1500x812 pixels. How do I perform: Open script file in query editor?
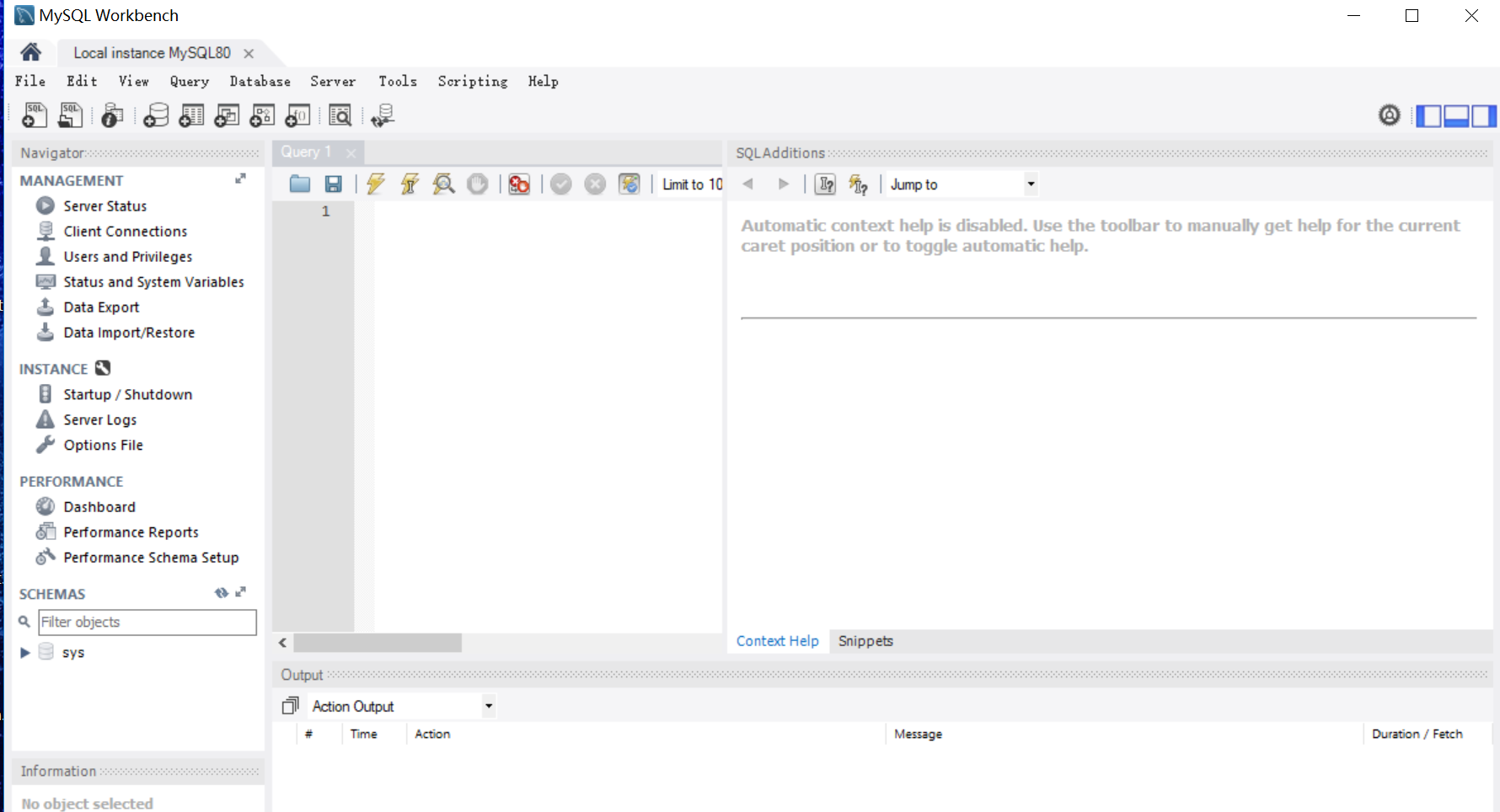300,184
